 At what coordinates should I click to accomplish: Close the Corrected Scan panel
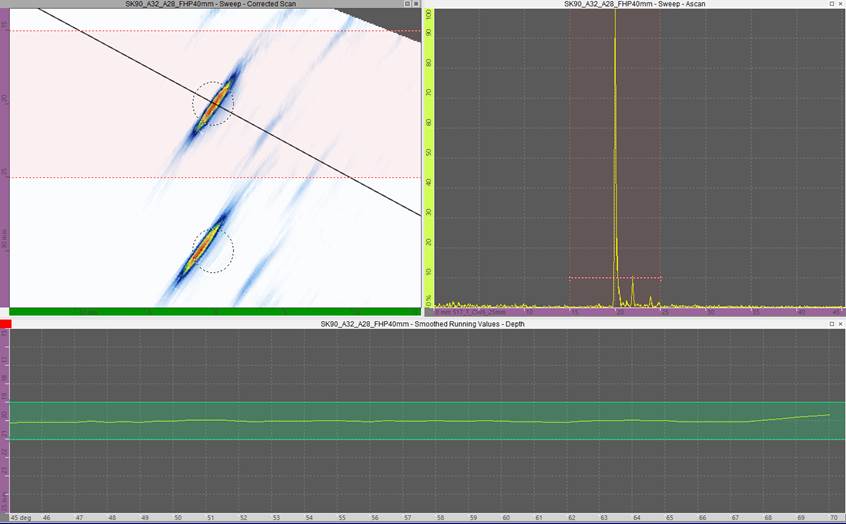point(417,4)
